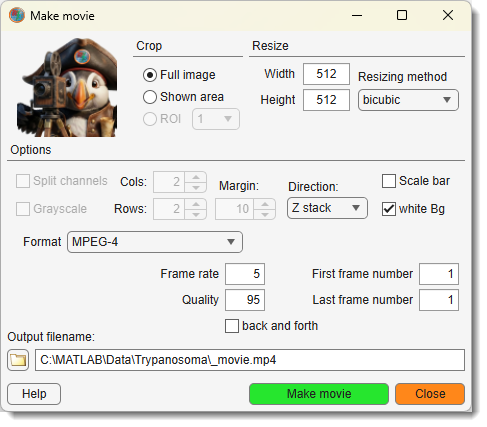Select the Full image radio button
The image size is (487, 427).
click(150, 75)
